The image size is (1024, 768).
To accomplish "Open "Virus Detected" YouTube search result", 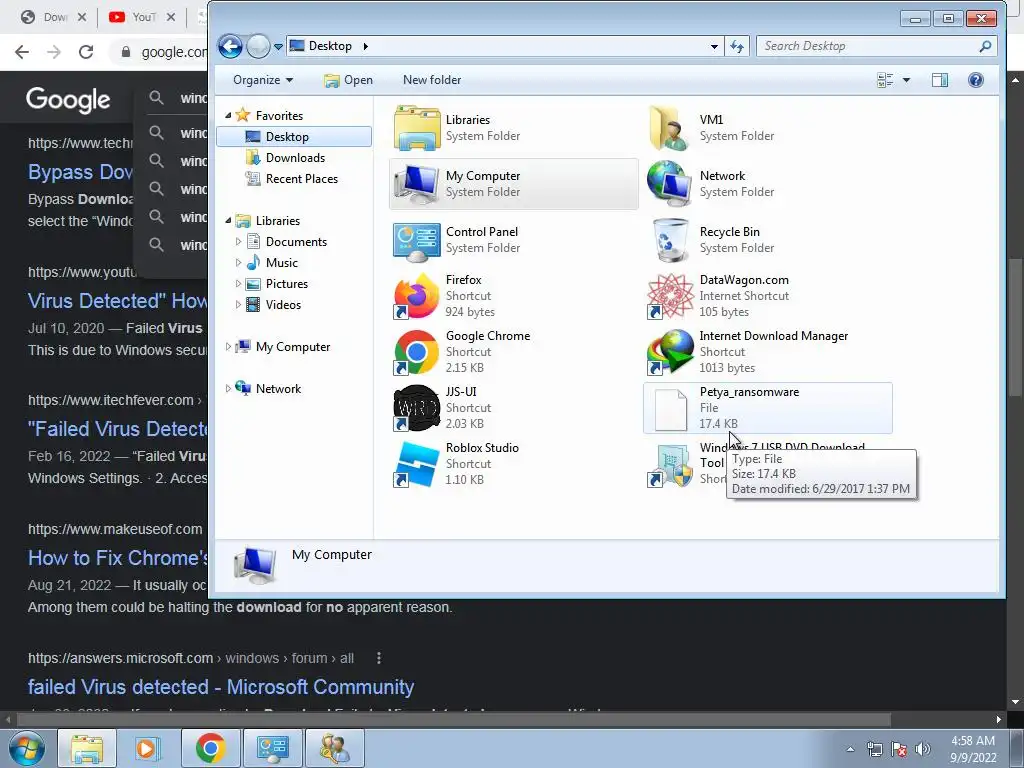I will [118, 300].
